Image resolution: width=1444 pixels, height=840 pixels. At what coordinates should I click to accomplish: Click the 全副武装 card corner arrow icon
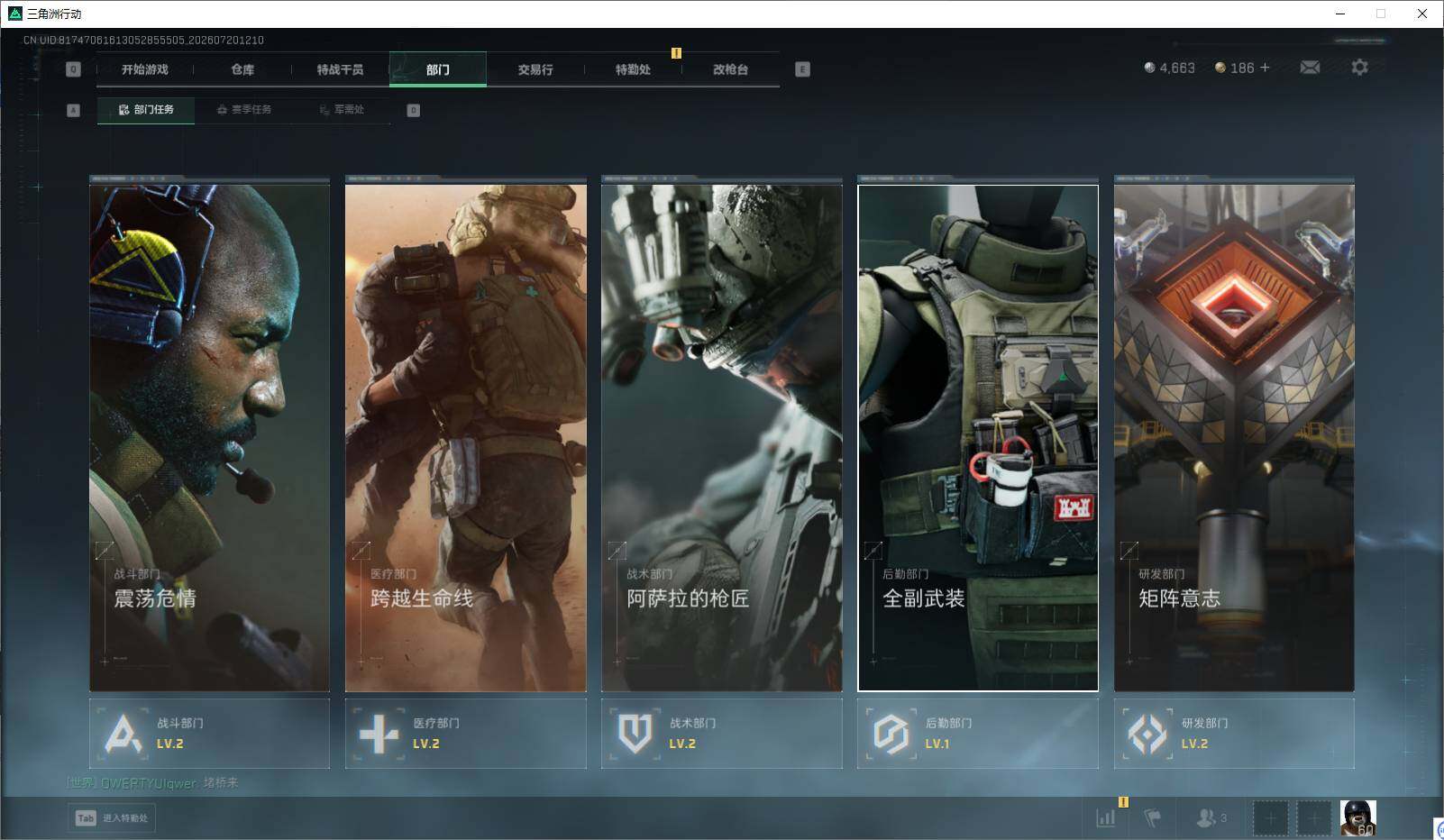(873, 550)
